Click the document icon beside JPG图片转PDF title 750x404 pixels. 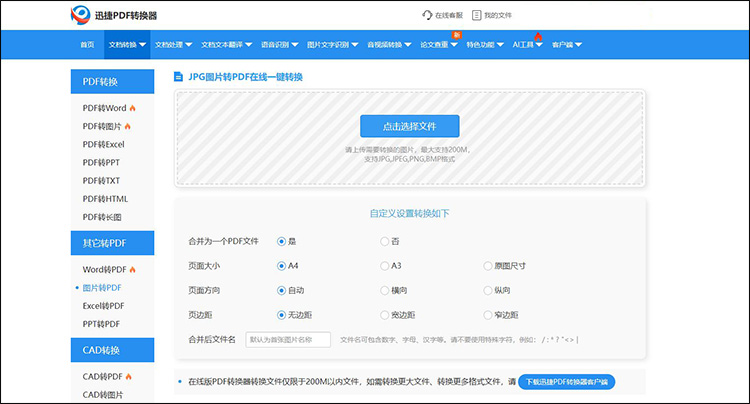179,77
